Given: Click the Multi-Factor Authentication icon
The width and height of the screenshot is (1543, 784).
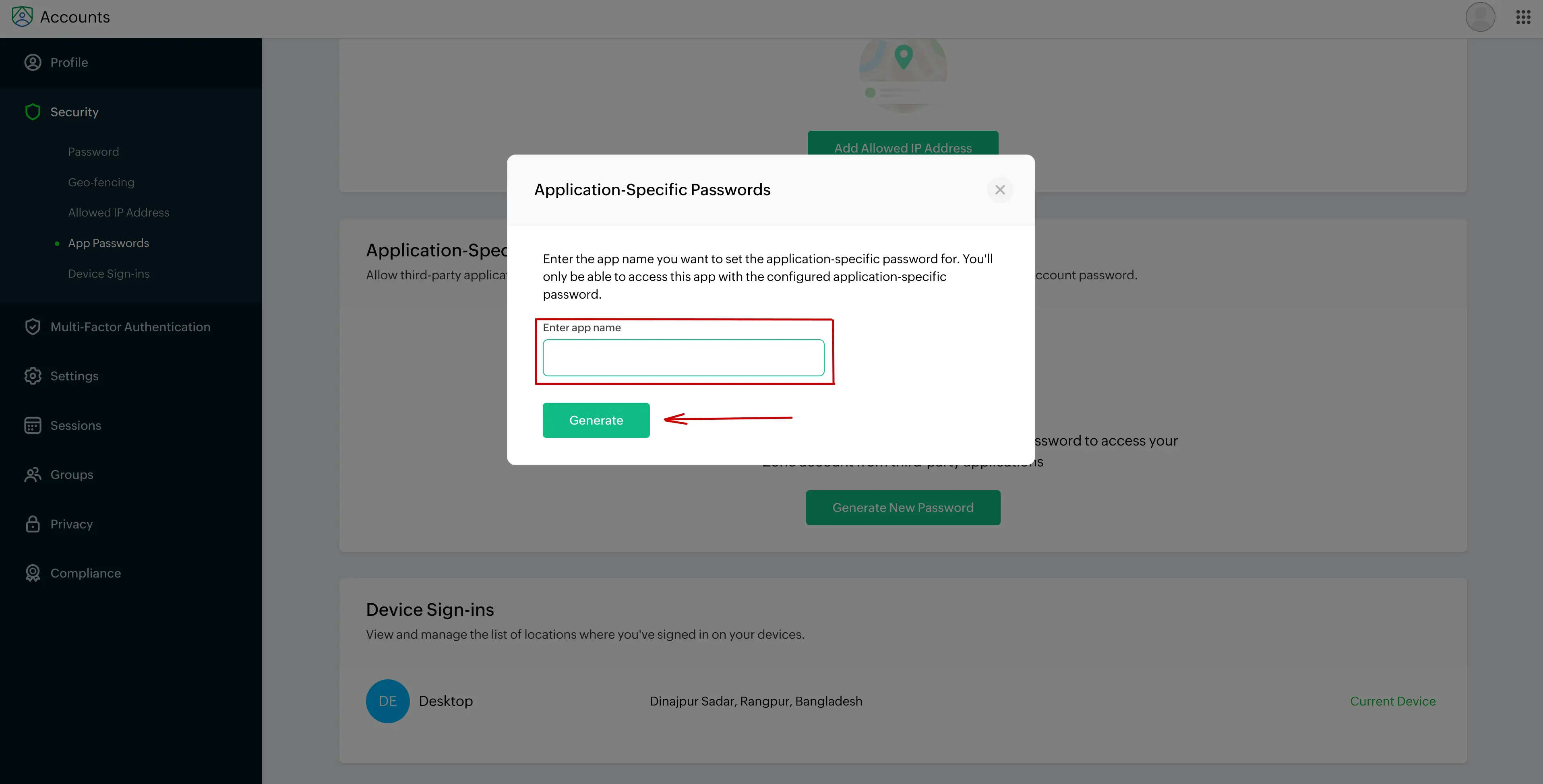Looking at the screenshot, I should (32, 327).
